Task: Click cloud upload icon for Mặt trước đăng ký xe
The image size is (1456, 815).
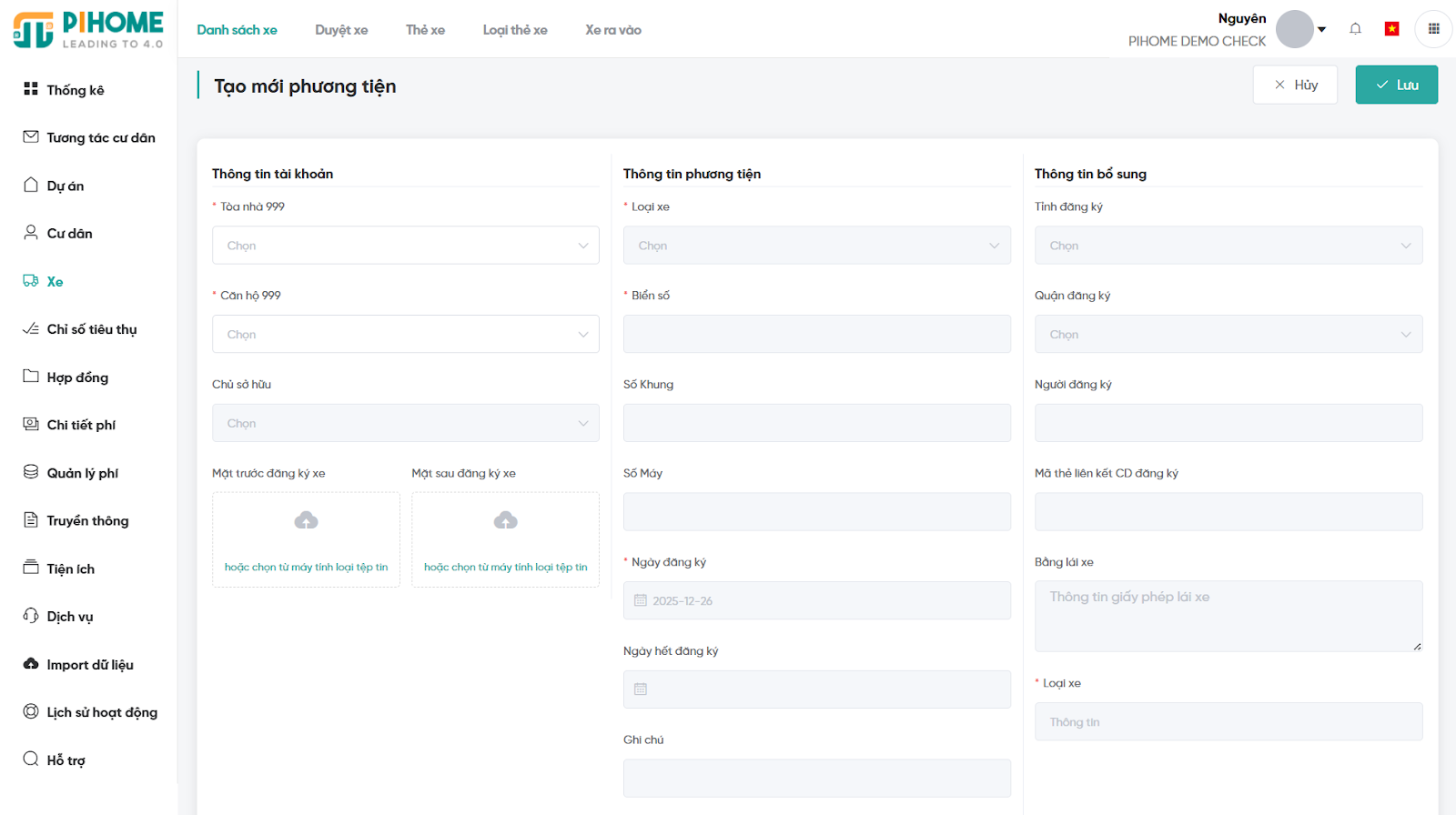Action: click(x=306, y=520)
